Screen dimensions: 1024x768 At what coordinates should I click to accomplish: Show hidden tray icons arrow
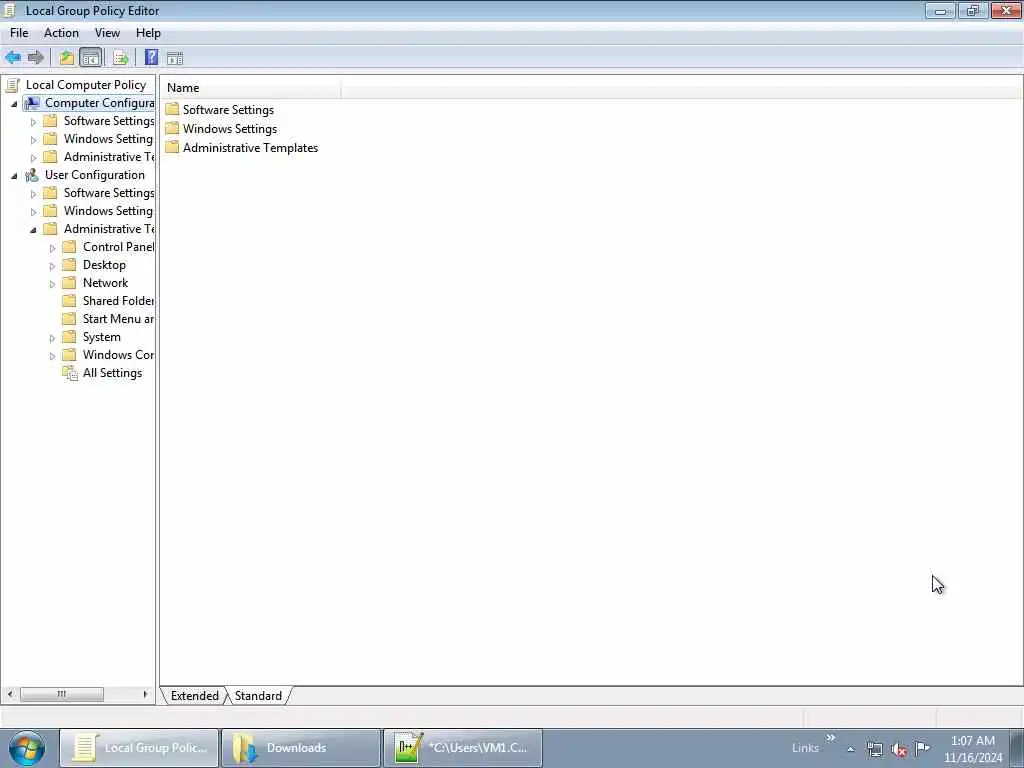tap(850, 749)
